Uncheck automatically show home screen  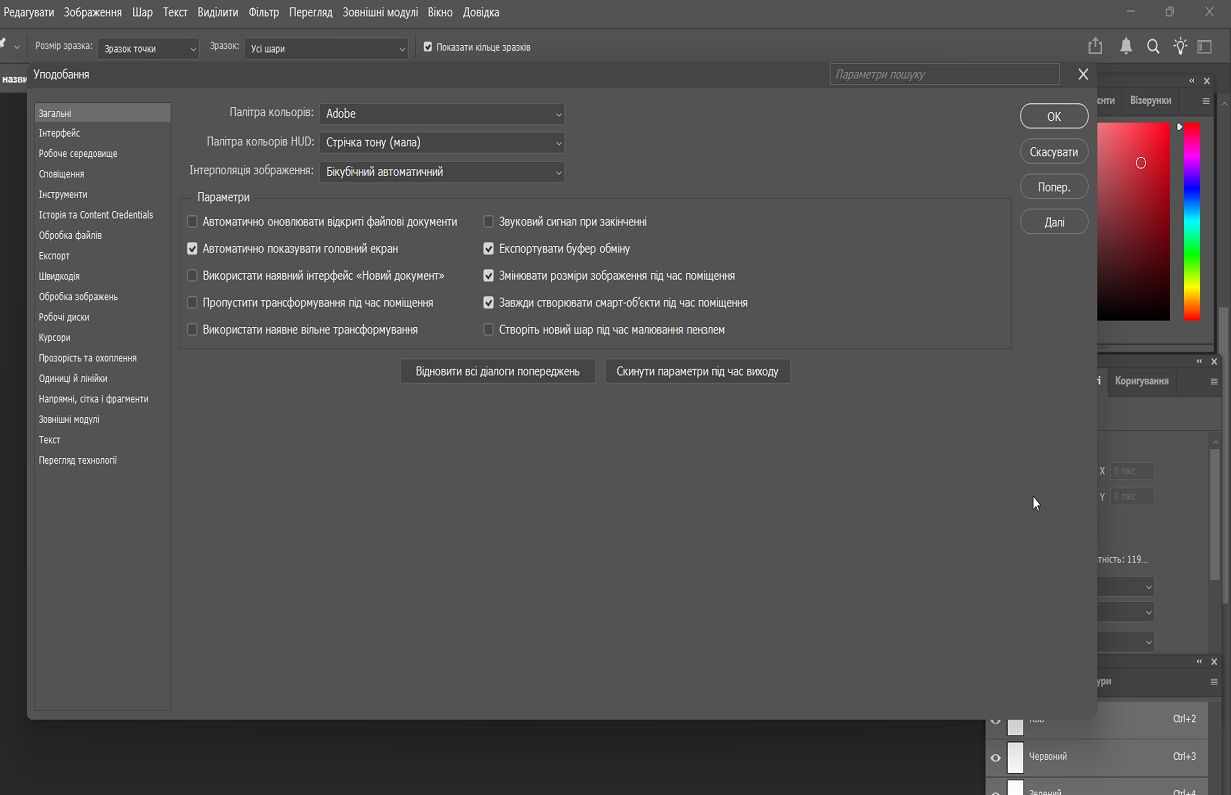point(193,249)
